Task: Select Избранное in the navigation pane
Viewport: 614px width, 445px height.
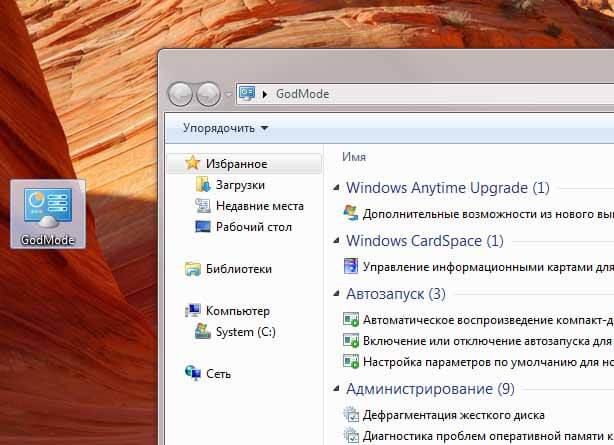Action: tap(236, 163)
